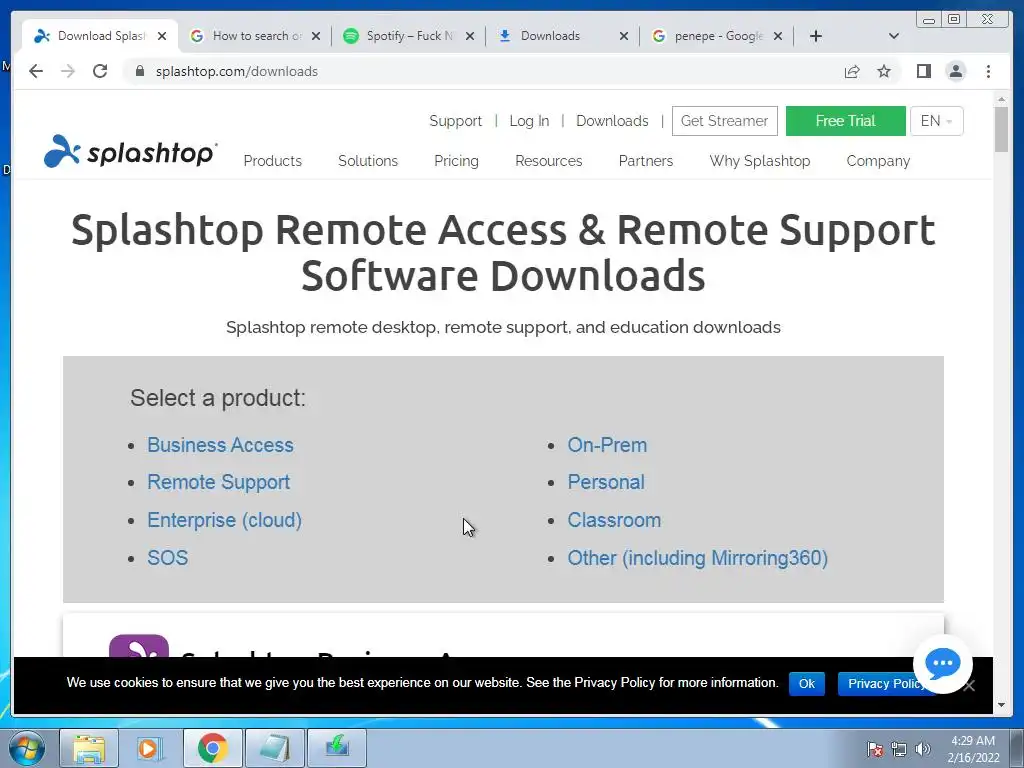Select the Remote Support product link
Viewport: 1024px width, 768px height.
coord(218,482)
